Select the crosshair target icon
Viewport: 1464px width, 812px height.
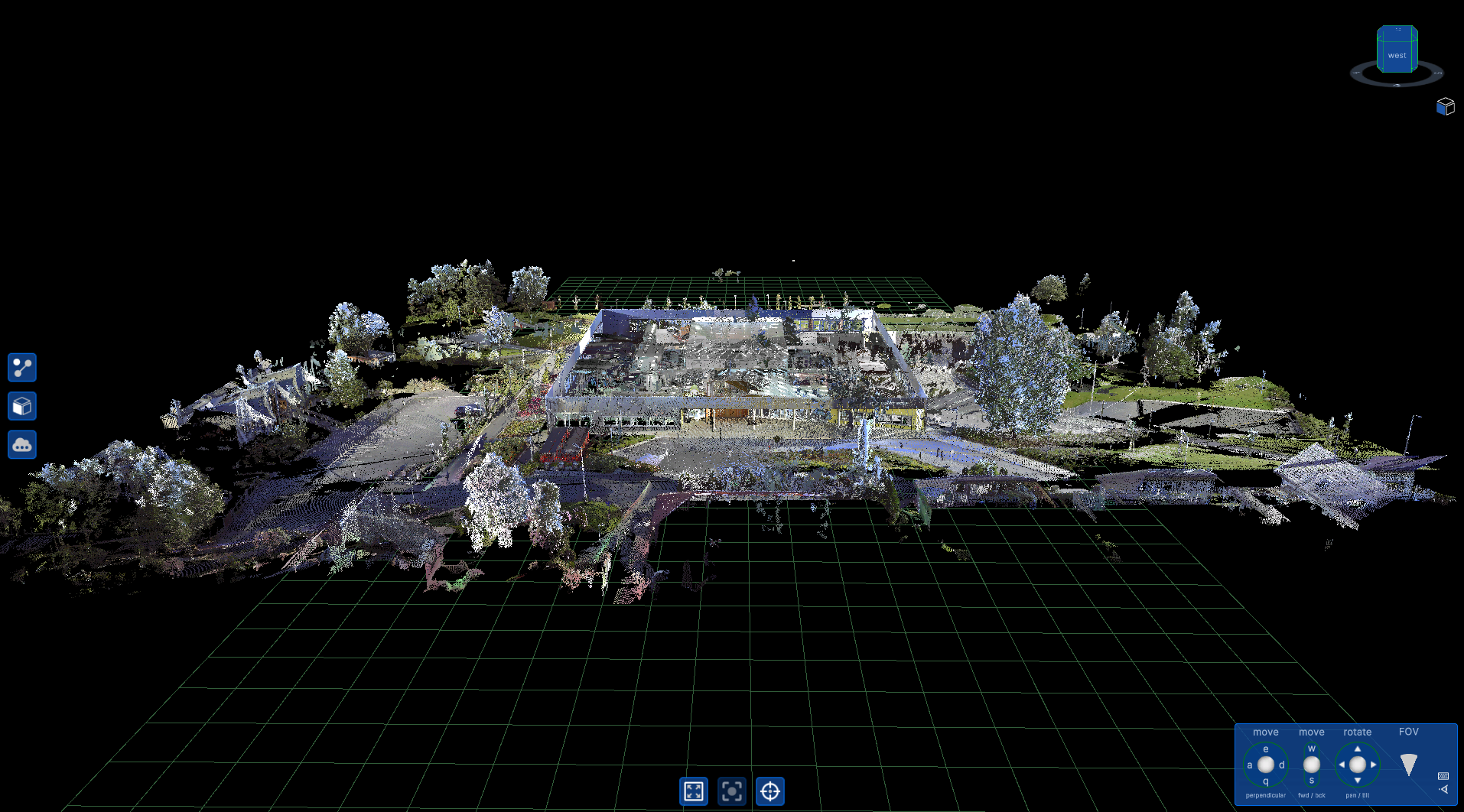[x=770, y=791]
